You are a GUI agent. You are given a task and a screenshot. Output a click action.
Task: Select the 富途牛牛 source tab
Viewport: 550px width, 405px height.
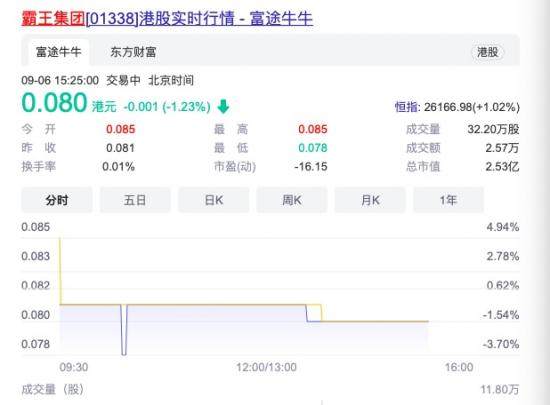59,52
